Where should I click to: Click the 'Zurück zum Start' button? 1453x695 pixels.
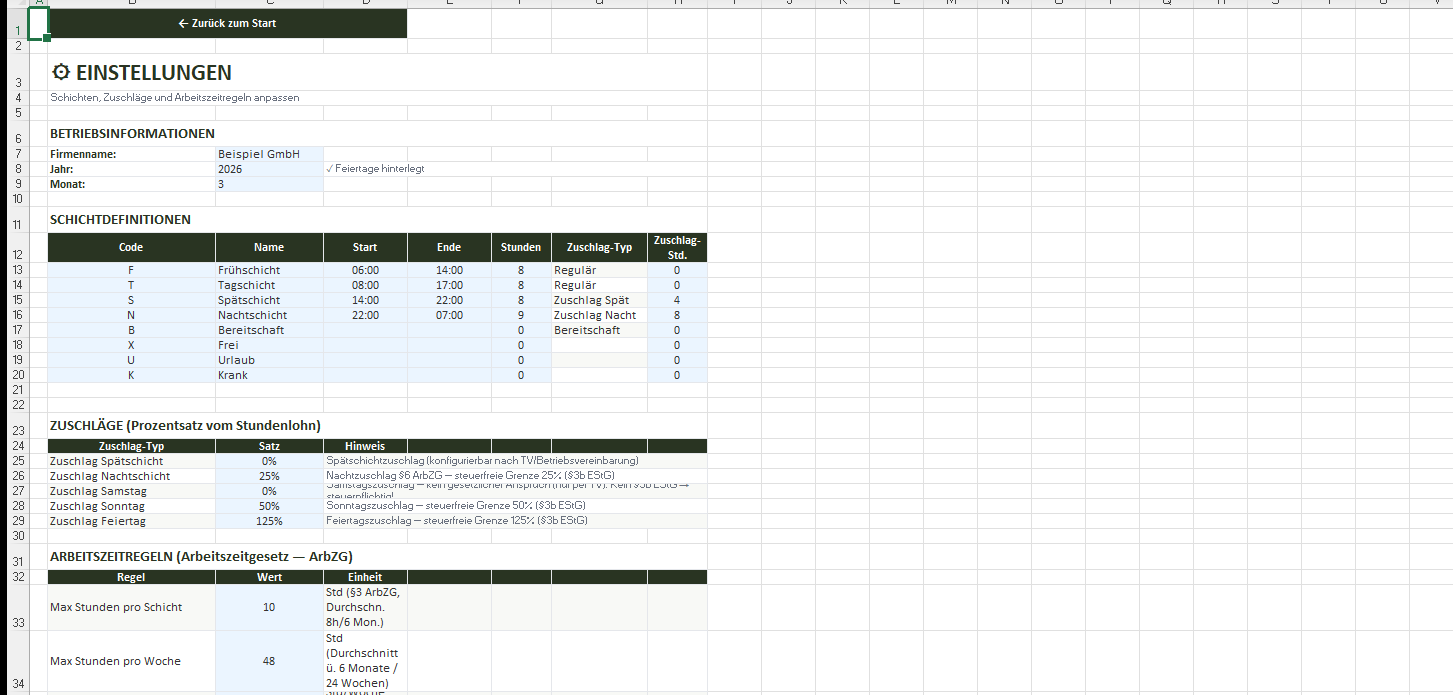click(x=227, y=23)
